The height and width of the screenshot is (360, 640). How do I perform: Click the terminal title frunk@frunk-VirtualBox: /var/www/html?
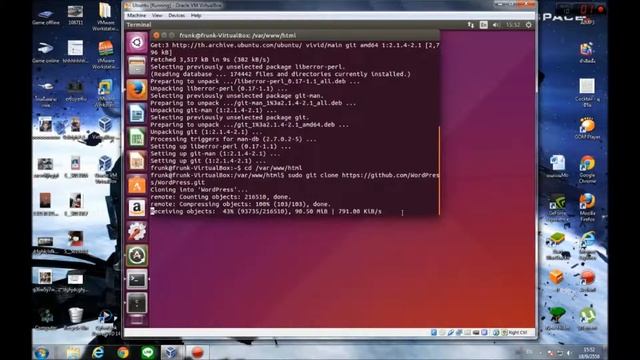tap(238, 36)
